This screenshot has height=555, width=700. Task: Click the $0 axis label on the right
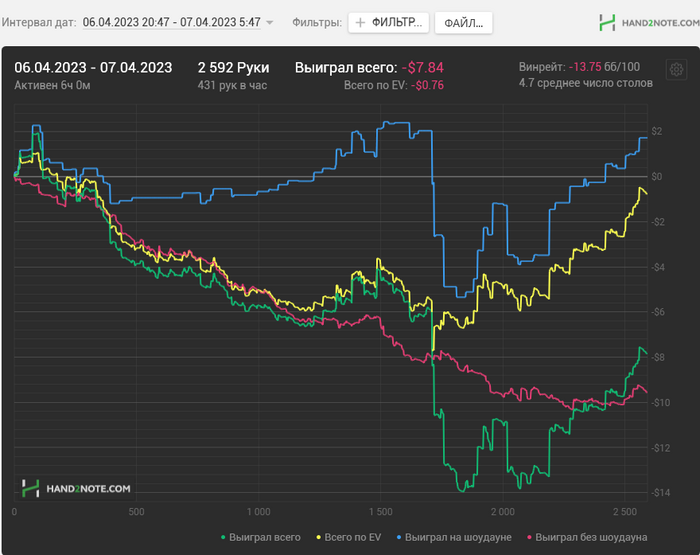657,176
